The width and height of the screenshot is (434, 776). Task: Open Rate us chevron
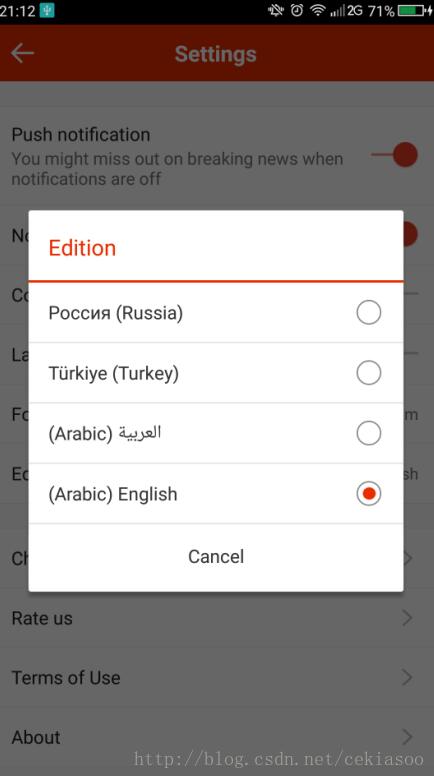pyautogui.click(x=407, y=618)
